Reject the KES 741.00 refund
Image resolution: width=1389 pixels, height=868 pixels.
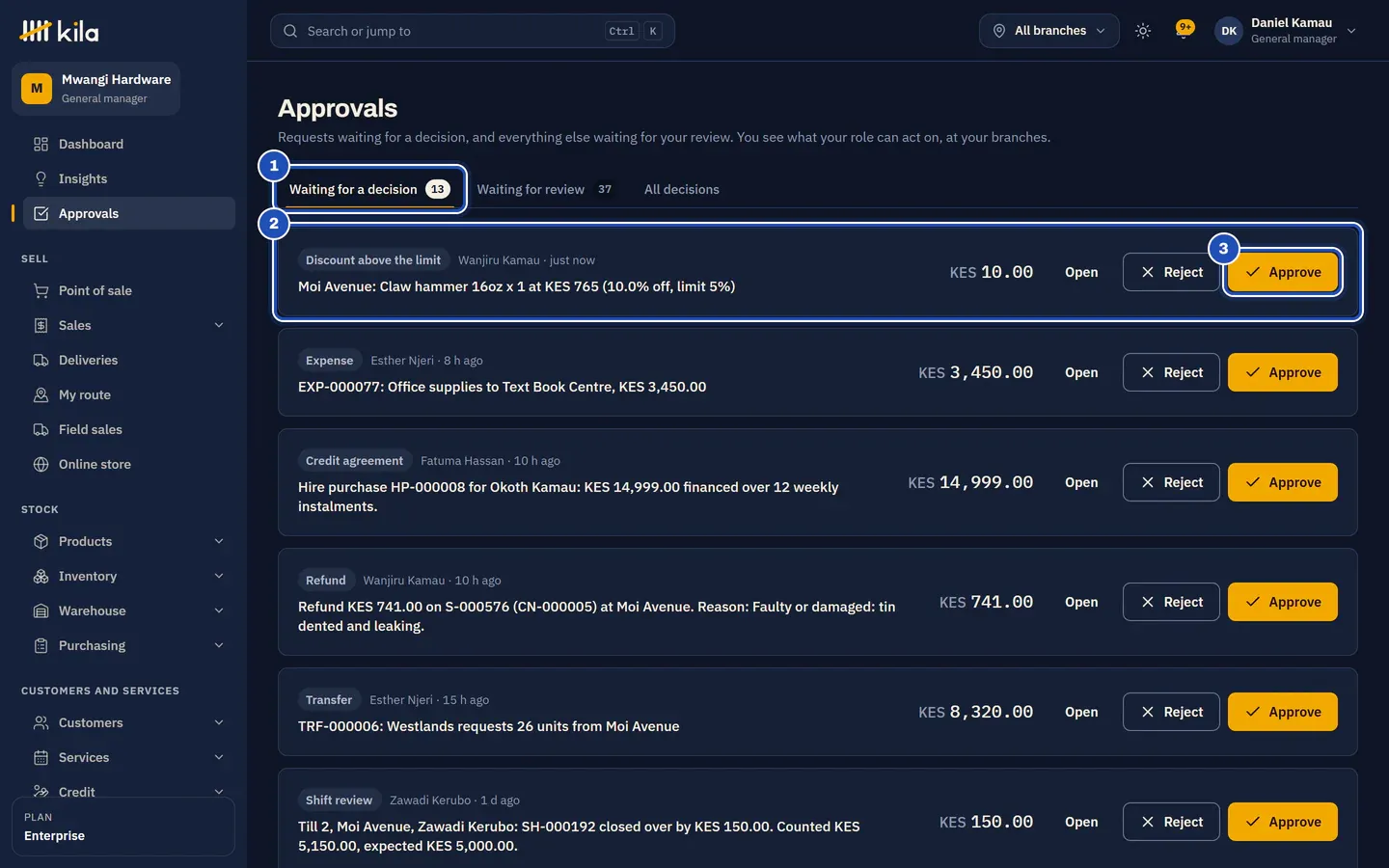click(x=1171, y=602)
